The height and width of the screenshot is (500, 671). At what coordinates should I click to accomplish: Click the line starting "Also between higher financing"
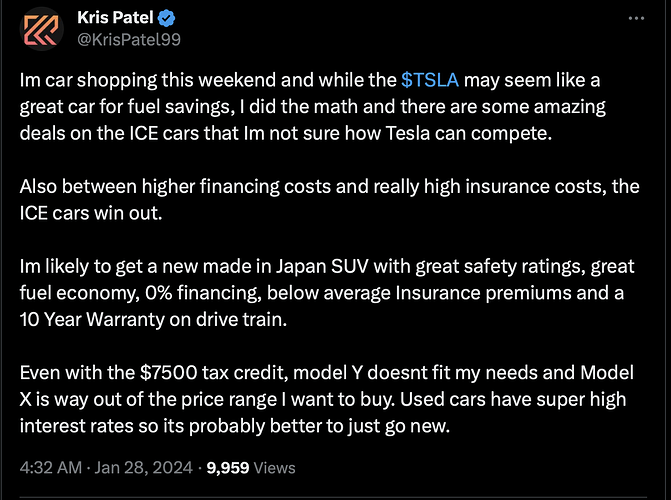tap(330, 187)
